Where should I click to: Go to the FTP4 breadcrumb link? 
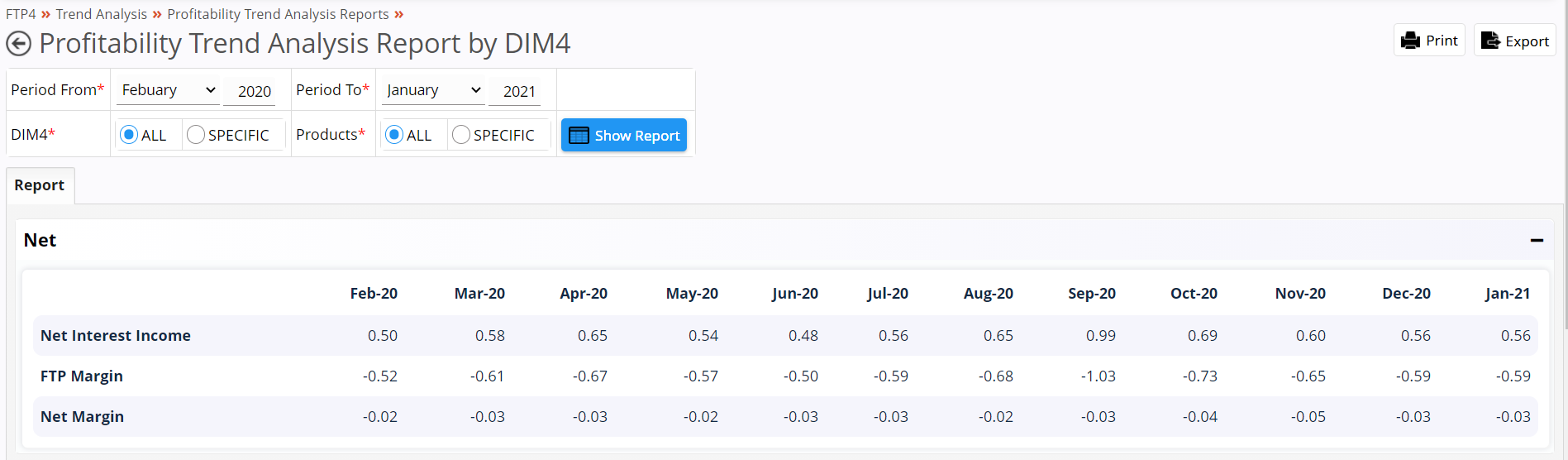(x=21, y=14)
